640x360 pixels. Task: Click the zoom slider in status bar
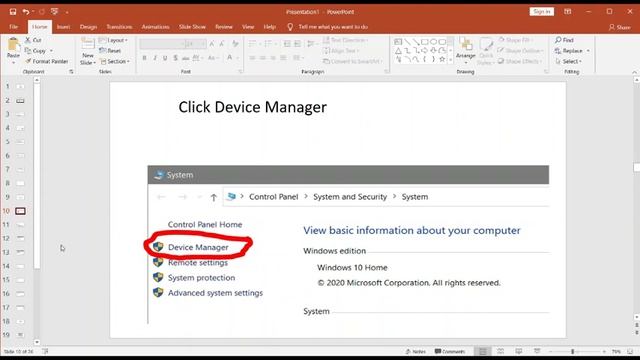coord(573,351)
